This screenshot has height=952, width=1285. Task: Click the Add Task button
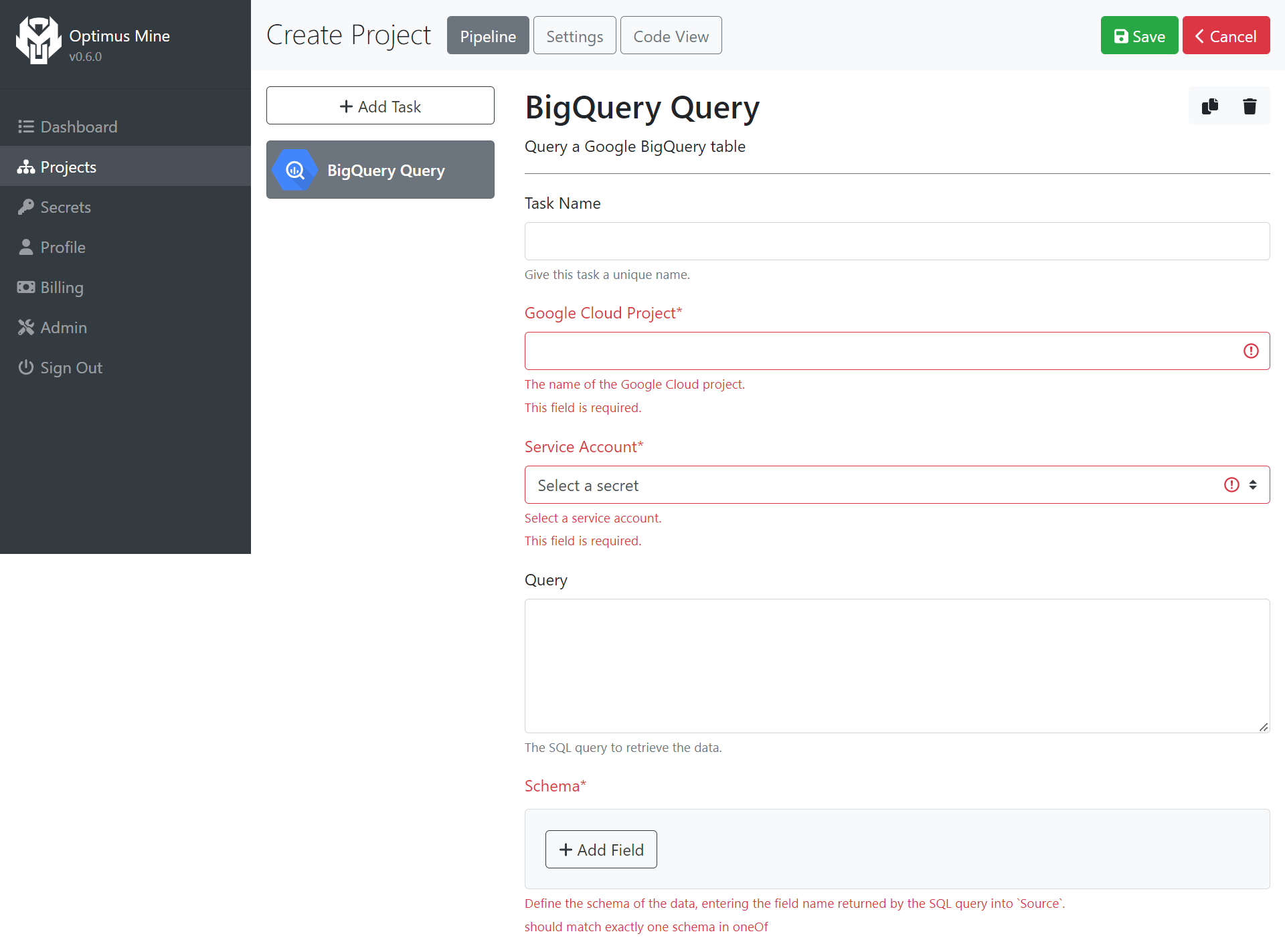[x=380, y=106]
